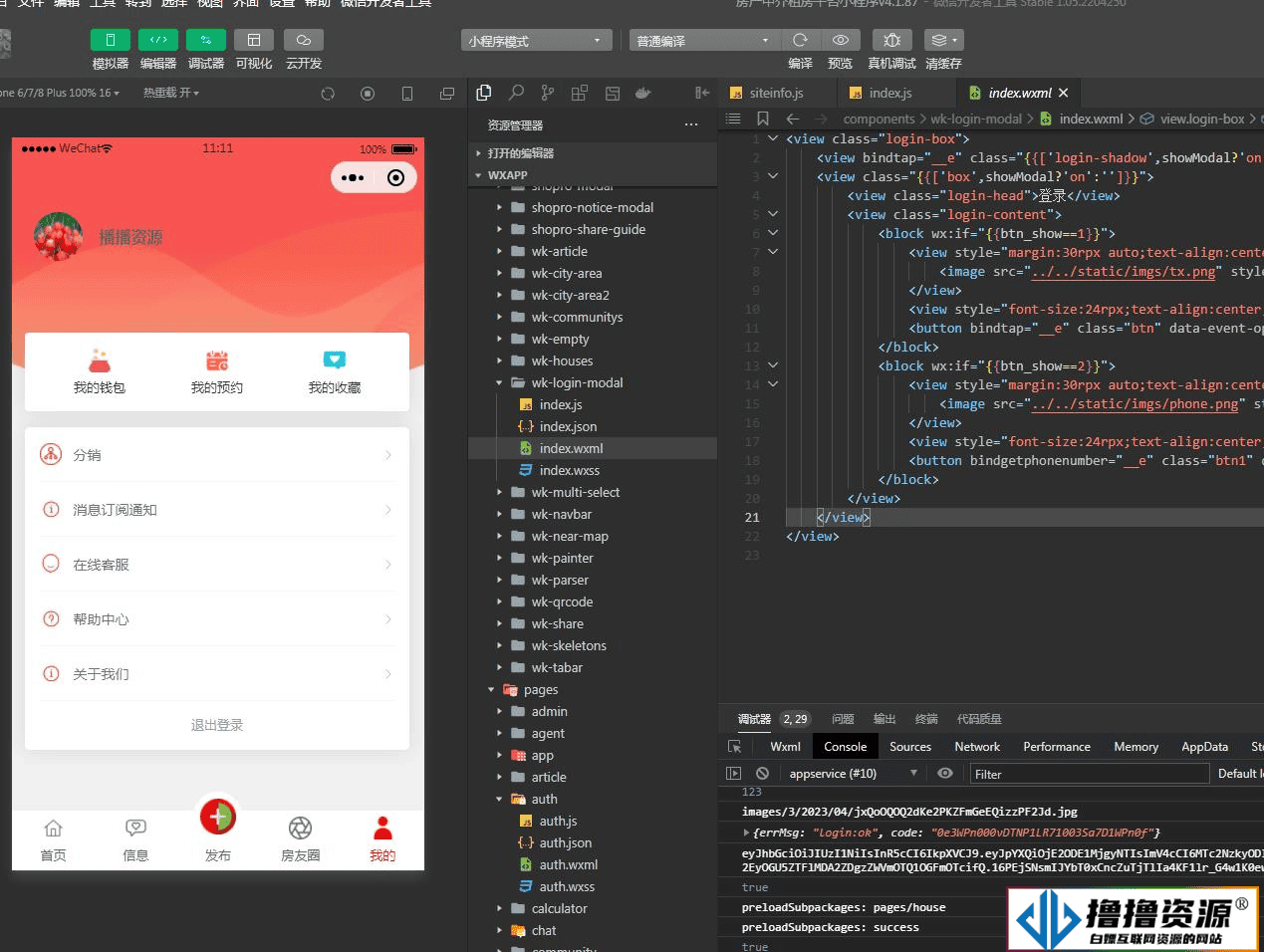
Task: Click the logout text in simulator
Action: 217,725
